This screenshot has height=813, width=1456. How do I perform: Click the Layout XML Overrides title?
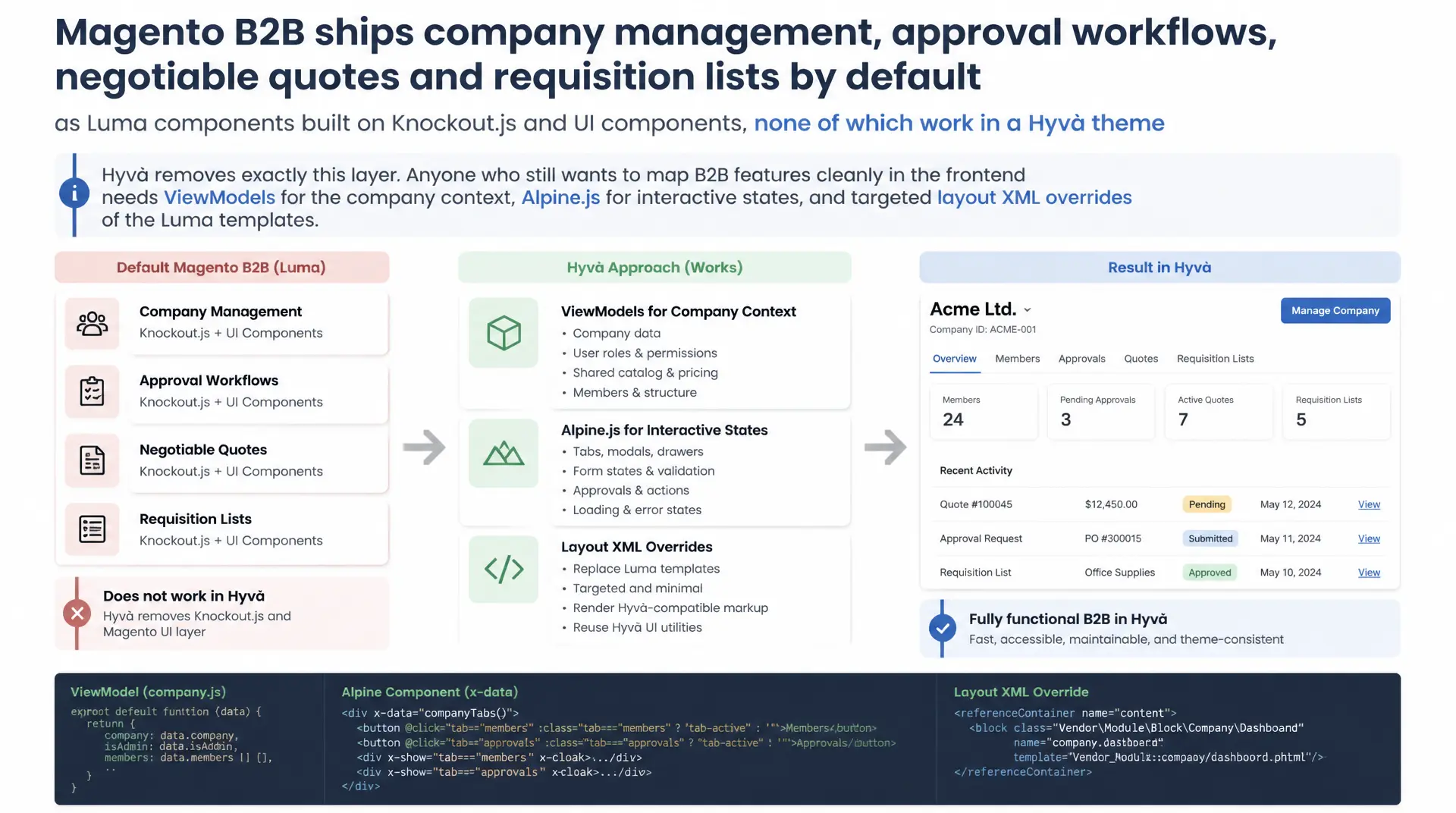[636, 547]
